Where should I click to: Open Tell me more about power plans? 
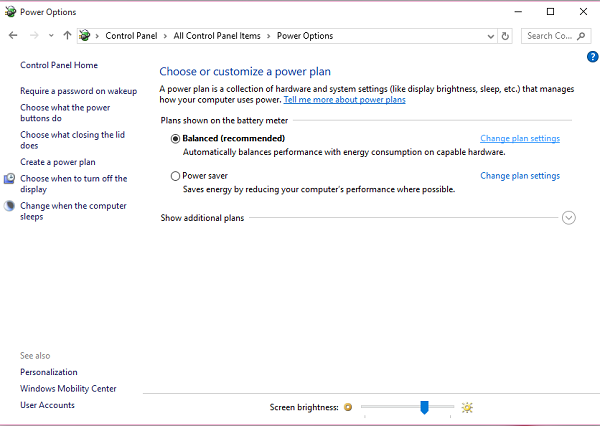344,100
